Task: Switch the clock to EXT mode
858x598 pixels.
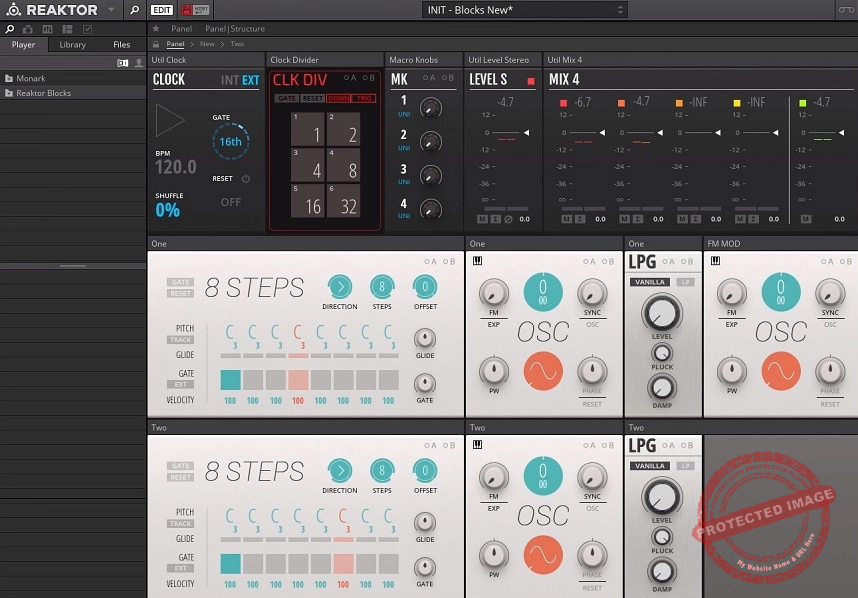Action: (251, 80)
